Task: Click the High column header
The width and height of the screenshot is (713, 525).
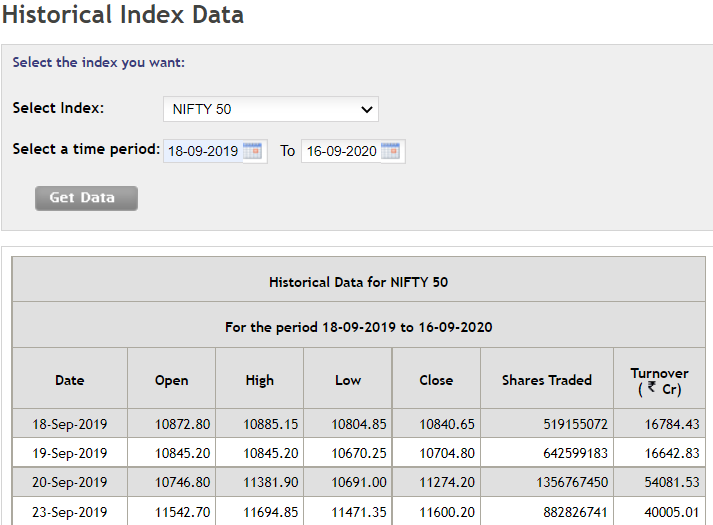Action: pos(260,380)
